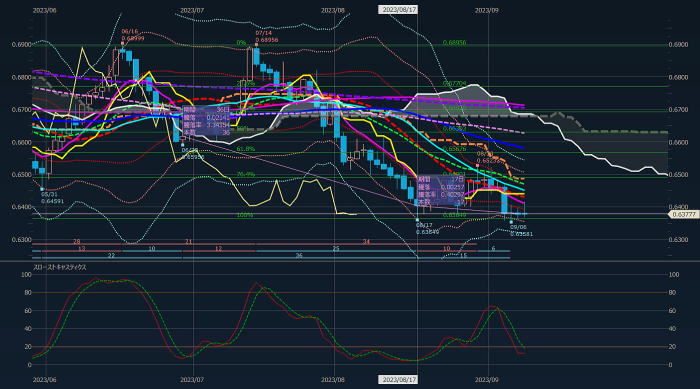This screenshot has width=700, height=389.
Task: Click the bar count label 15
Action: pyautogui.click(x=463, y=255)
